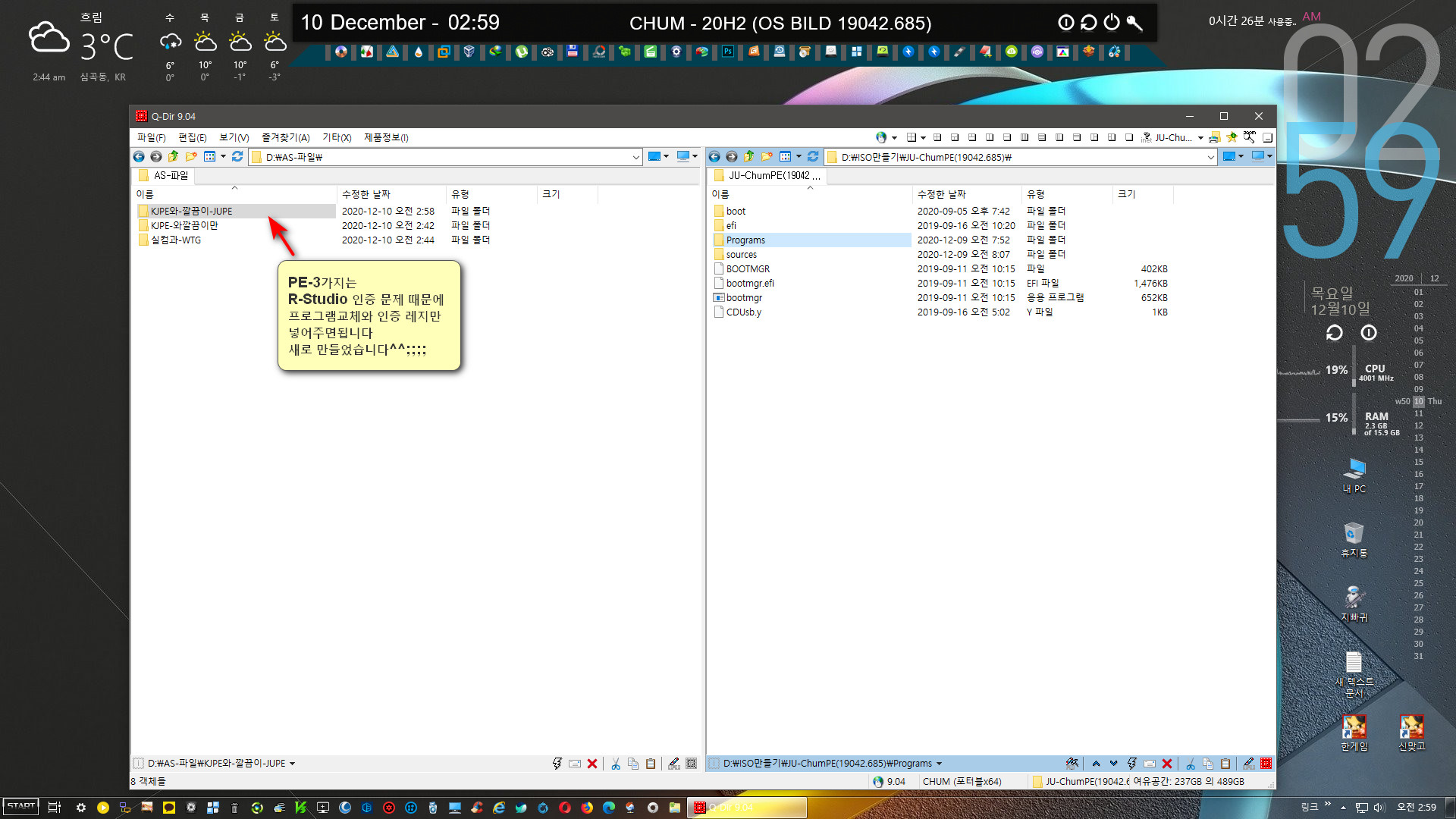The height and width of the screenshot is (819, 1456).
Task: Refresh the right pane listing
Action: pos(813,157)
